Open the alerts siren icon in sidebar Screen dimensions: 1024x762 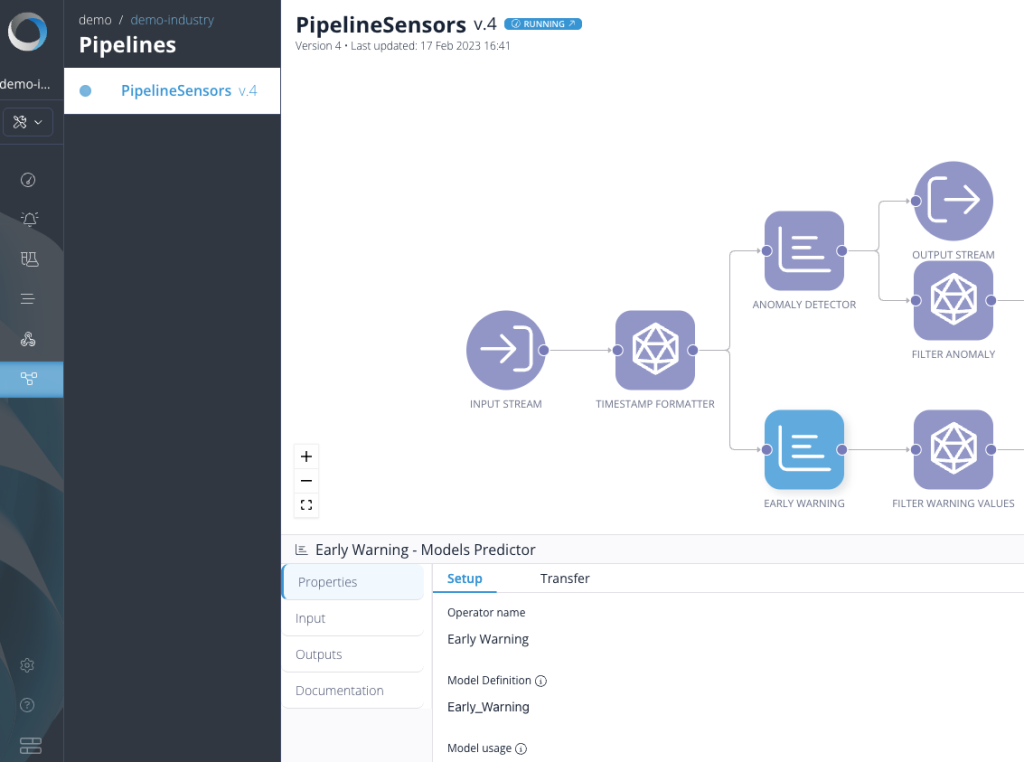[x=29, y=219]
